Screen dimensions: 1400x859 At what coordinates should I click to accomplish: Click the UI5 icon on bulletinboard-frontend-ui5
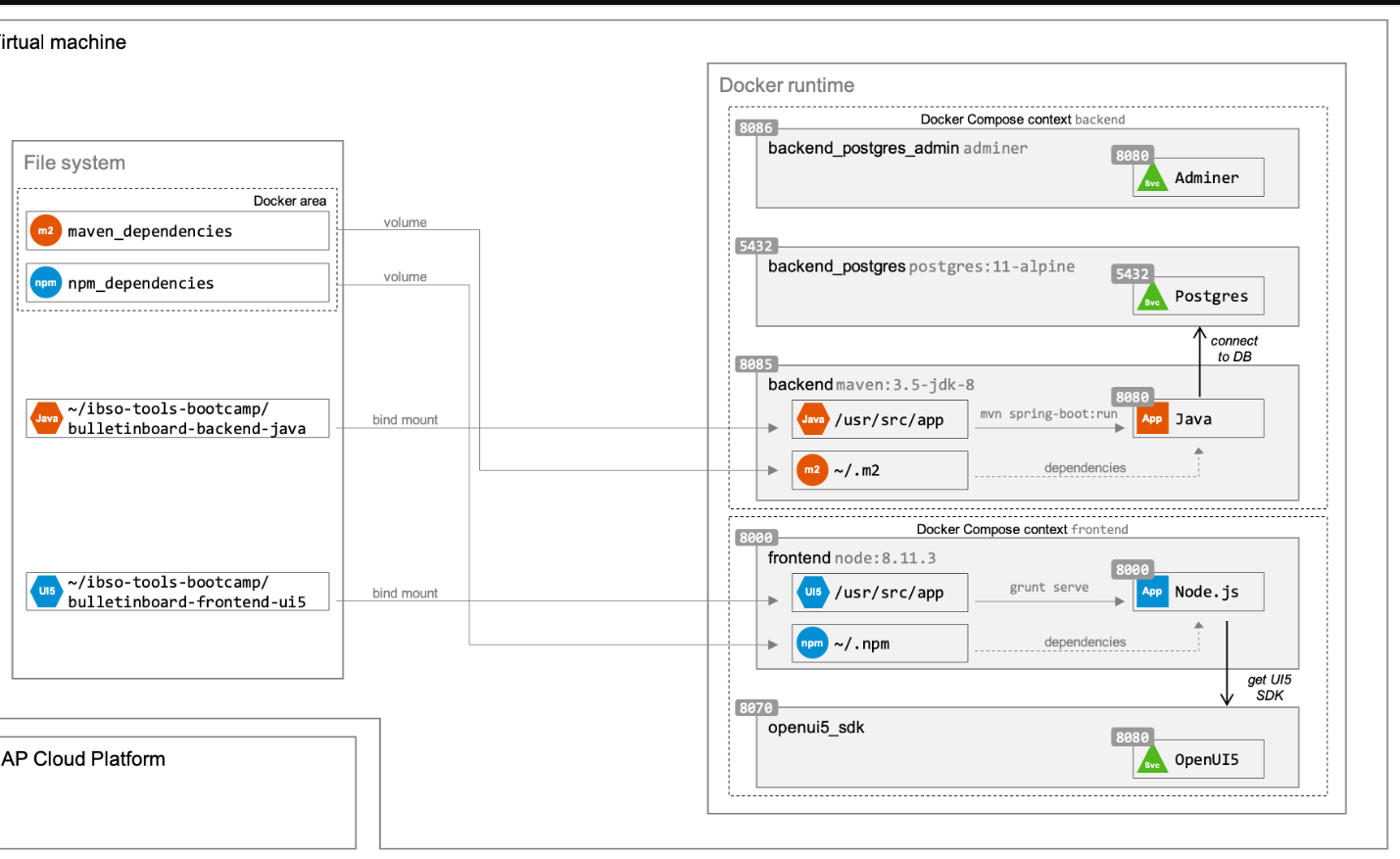point(46,592)
